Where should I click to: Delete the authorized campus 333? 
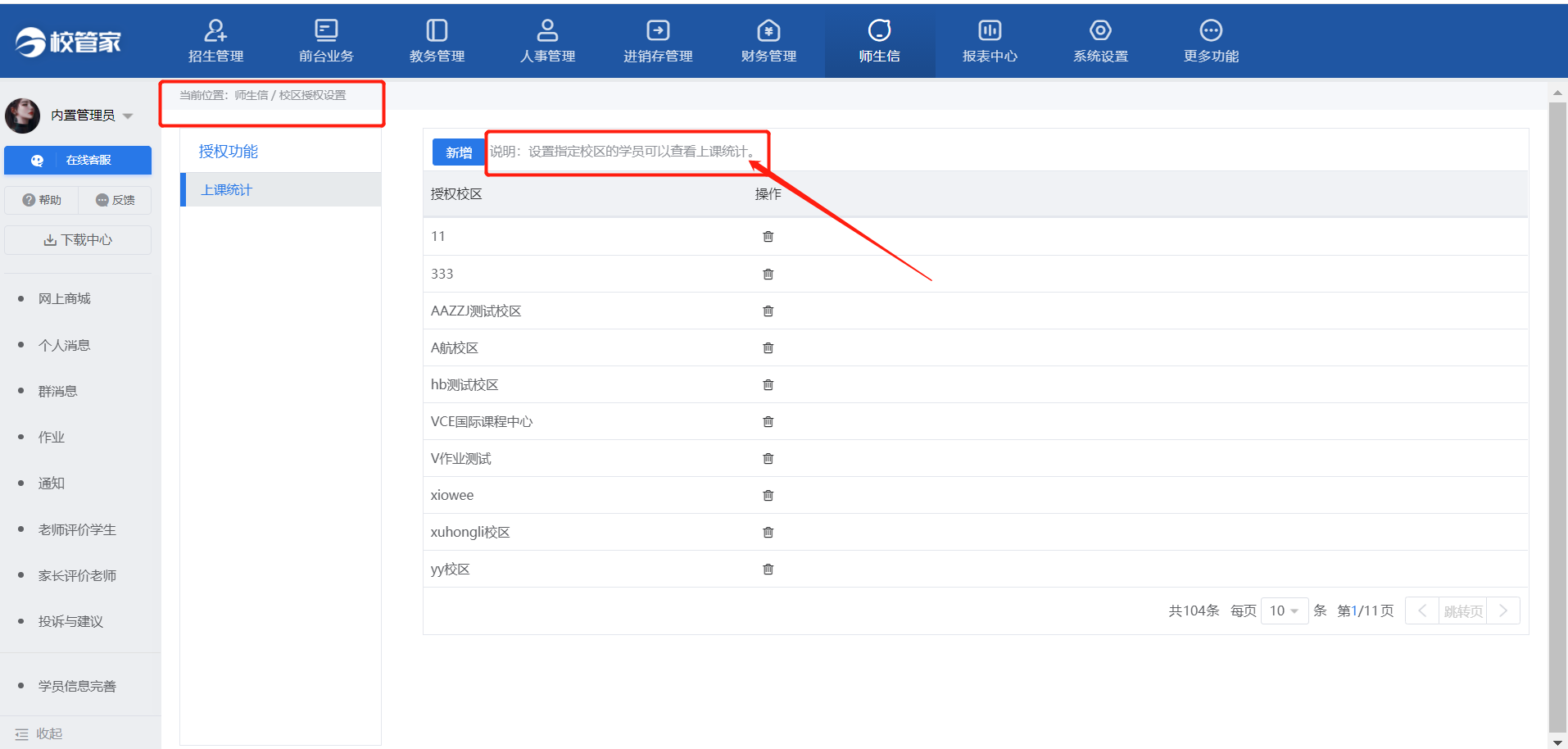click(x=768, y=274)
